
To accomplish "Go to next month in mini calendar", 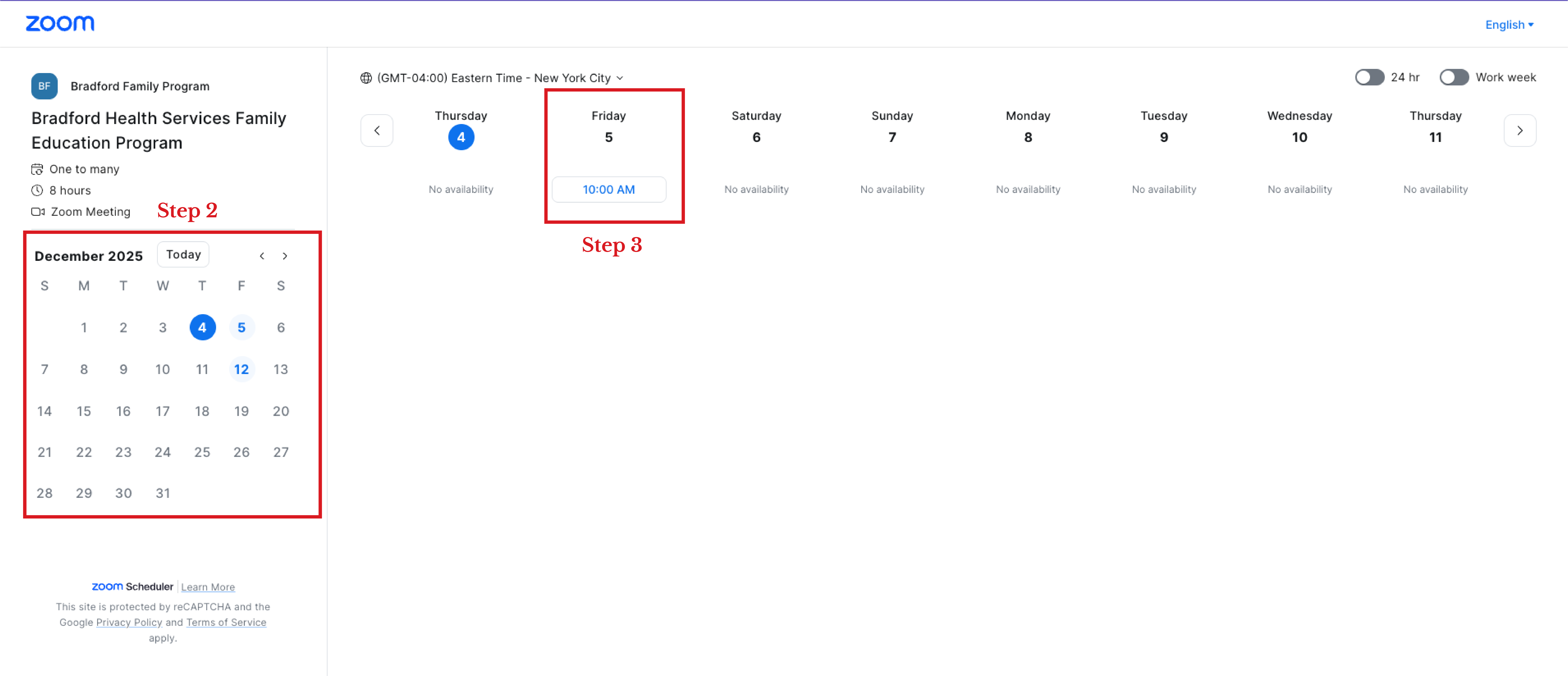I will point(285,256).
